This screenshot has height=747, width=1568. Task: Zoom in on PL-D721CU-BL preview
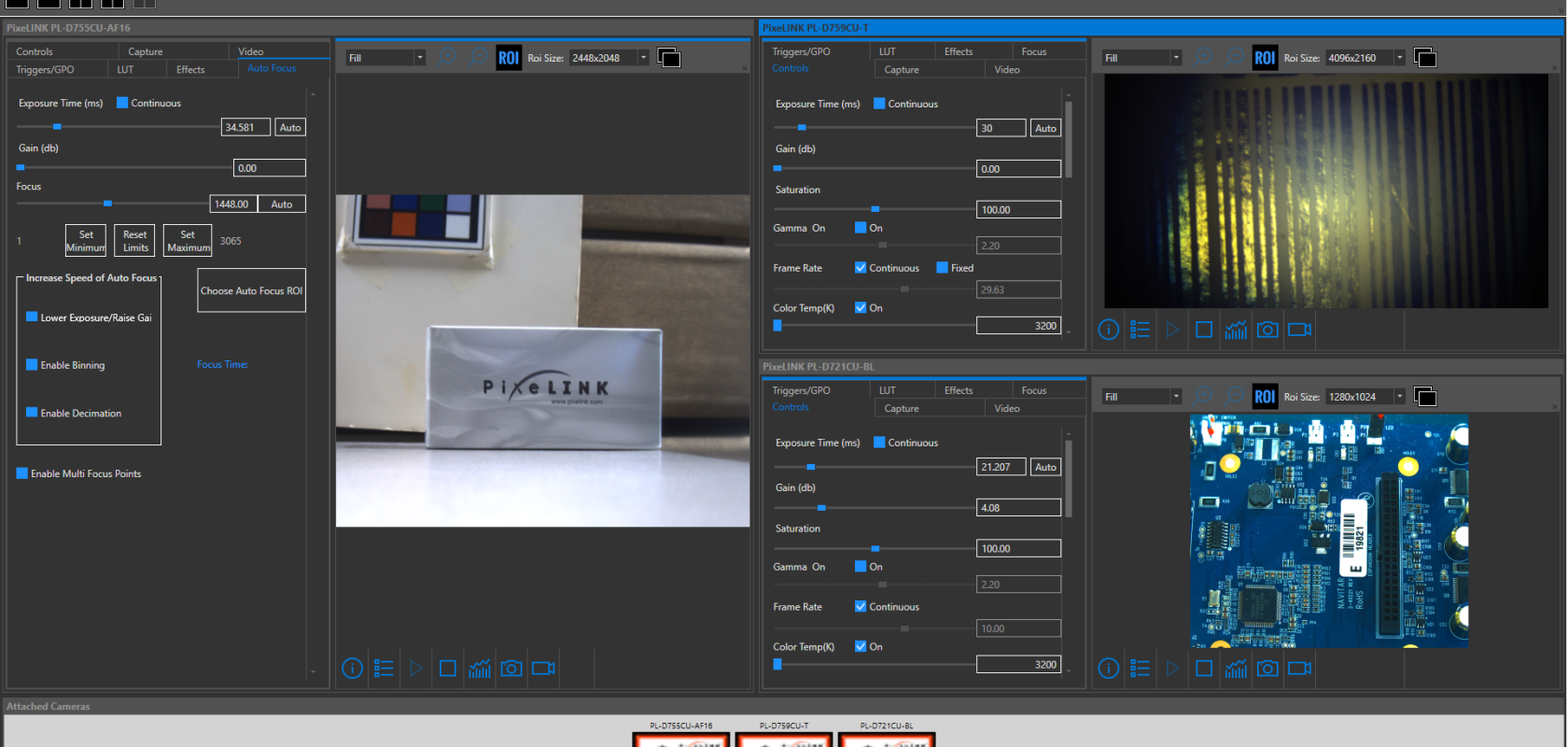coord(1203,397)
